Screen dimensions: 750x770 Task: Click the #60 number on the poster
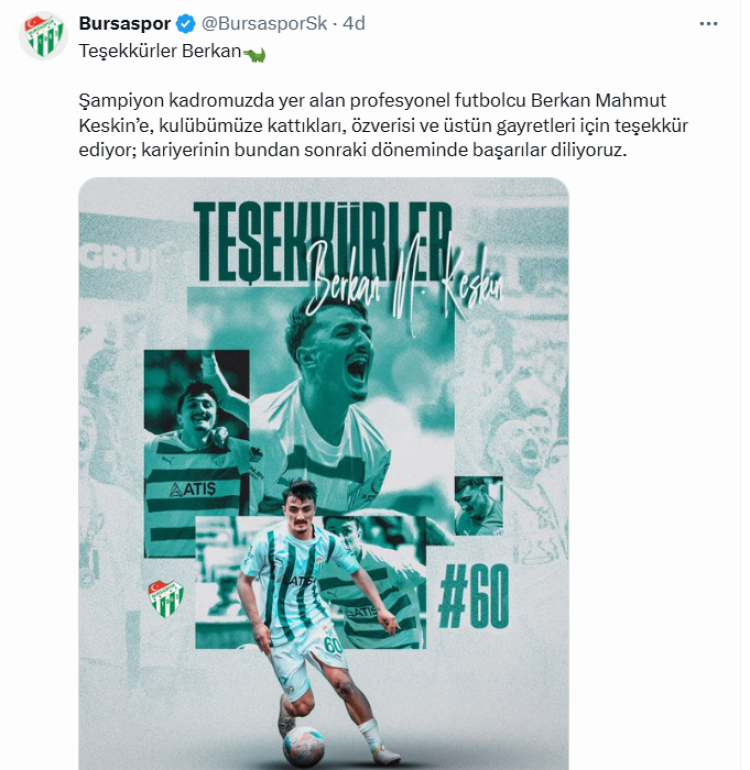473,596
